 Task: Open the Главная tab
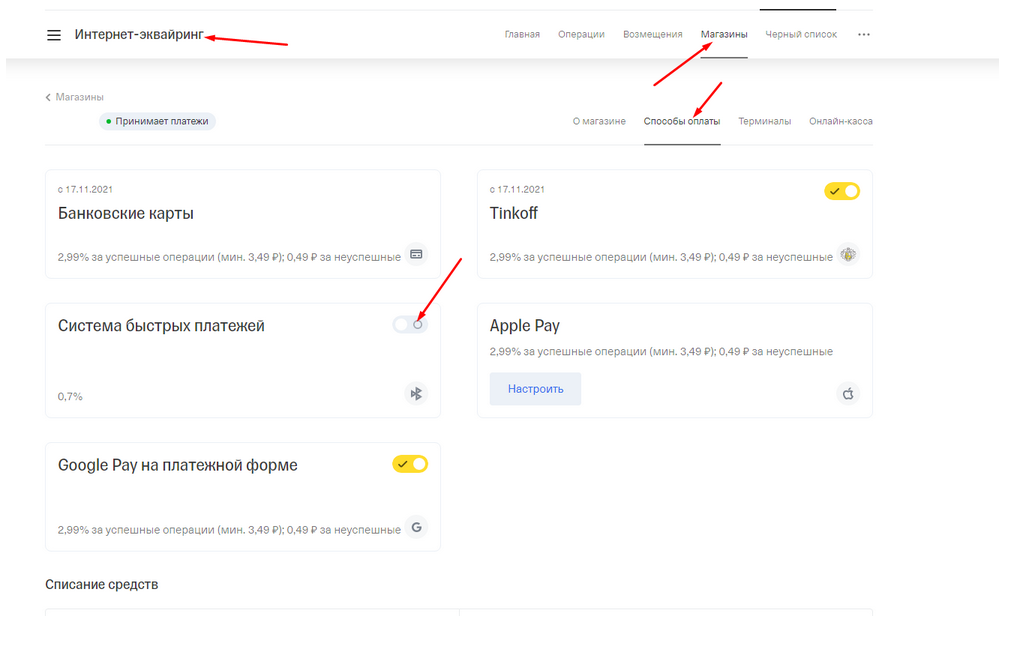(x=522, y=34)
